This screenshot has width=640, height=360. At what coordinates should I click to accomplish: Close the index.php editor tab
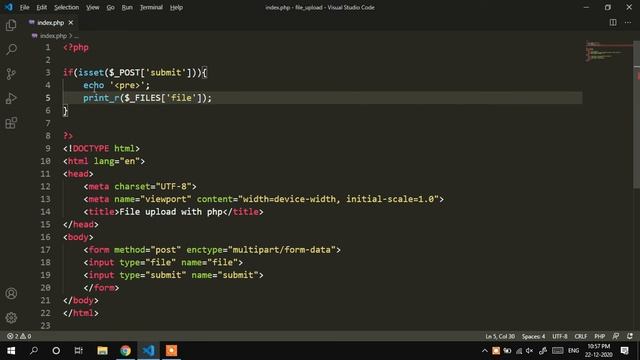(x=71, y=22)
